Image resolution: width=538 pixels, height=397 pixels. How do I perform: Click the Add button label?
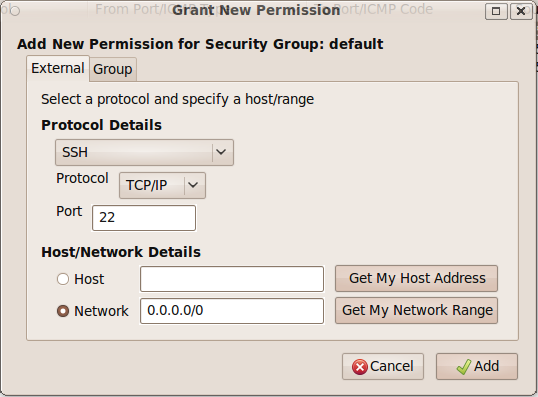tap(487, 366)
